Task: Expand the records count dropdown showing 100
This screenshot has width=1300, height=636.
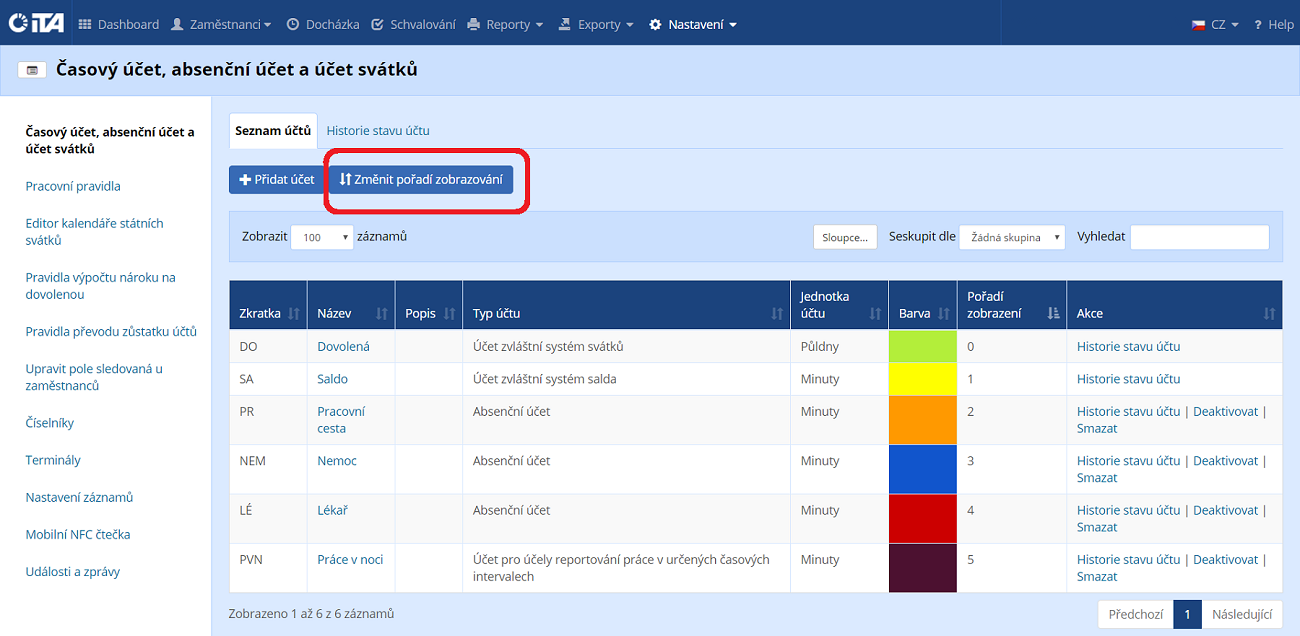Action: [x=321, y=237]
